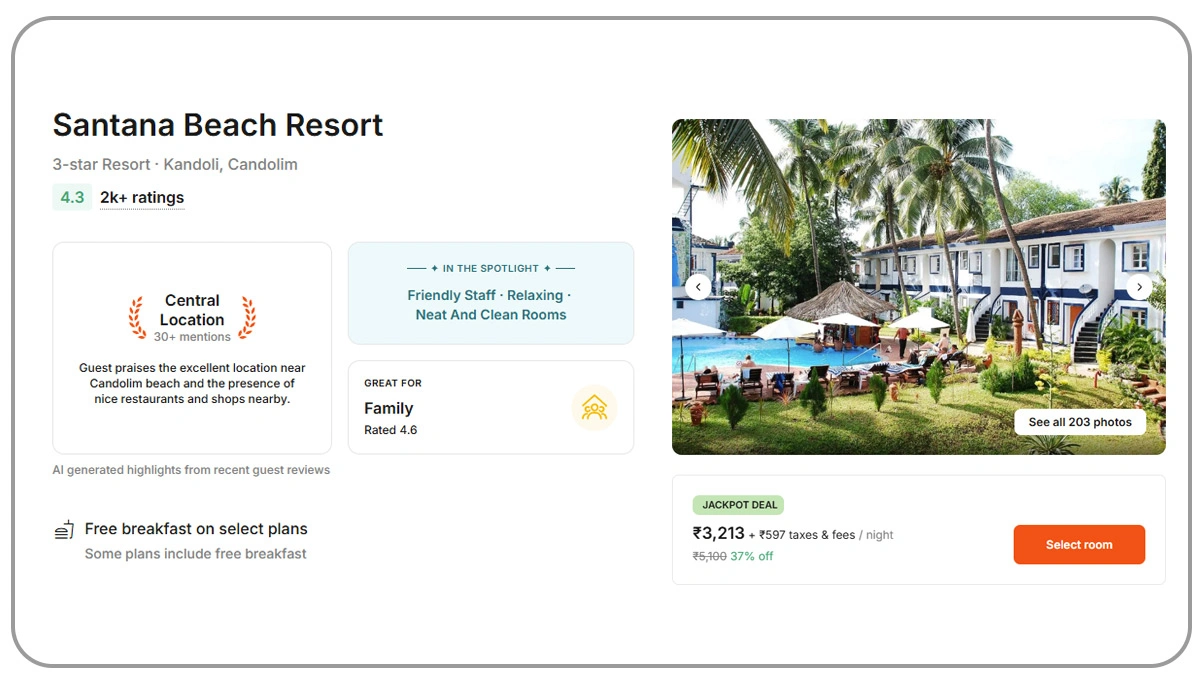Click the Jackpot Deal badge
Screen dimensions: 1202x684
pos(739,505)
